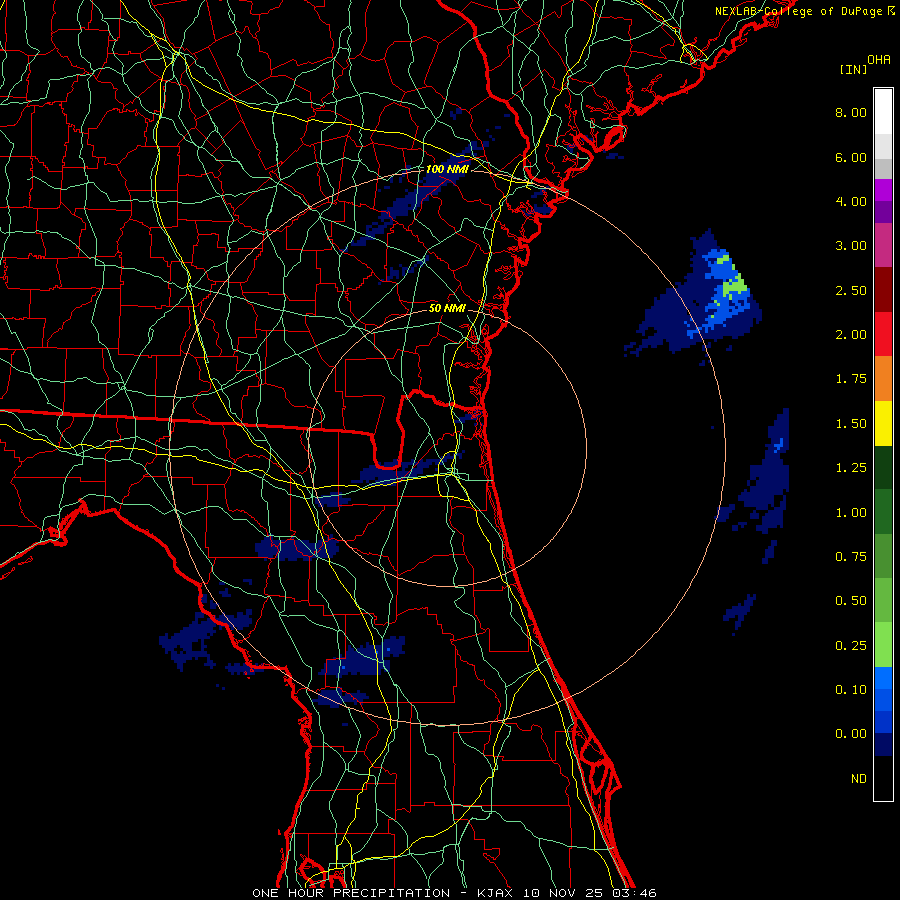Click the 0.50 legend value
Image resolution: width=900 pixels, height=900 pixels.
[x=851, y=601]
